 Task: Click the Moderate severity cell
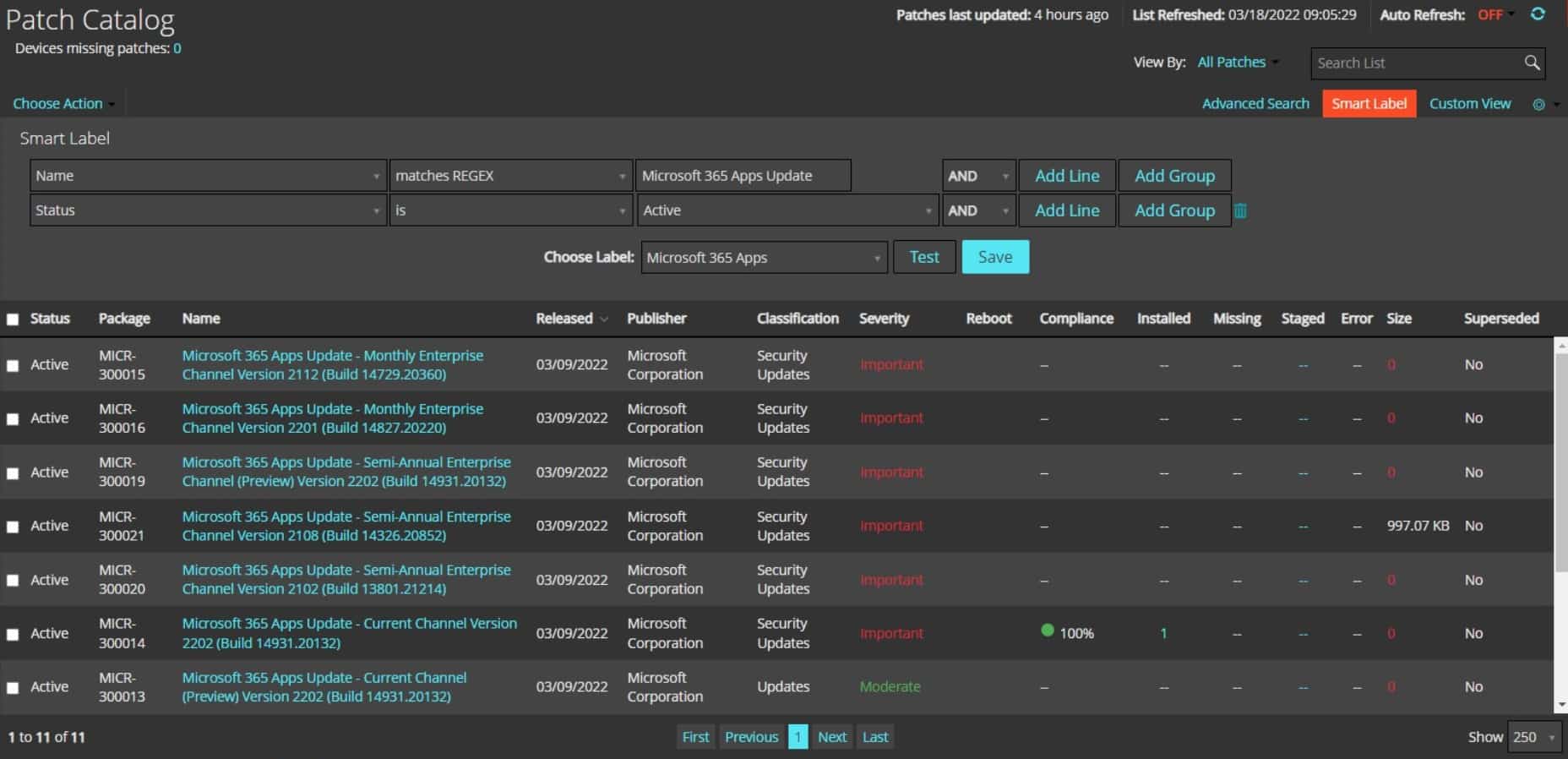890,687
